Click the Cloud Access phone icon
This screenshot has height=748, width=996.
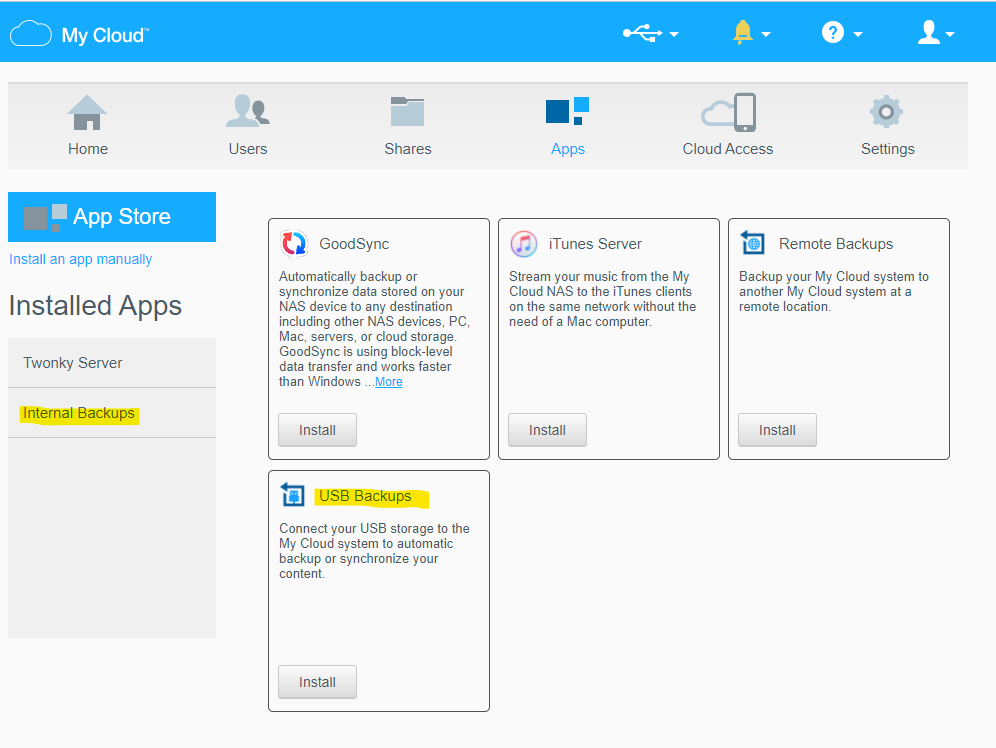729,112
